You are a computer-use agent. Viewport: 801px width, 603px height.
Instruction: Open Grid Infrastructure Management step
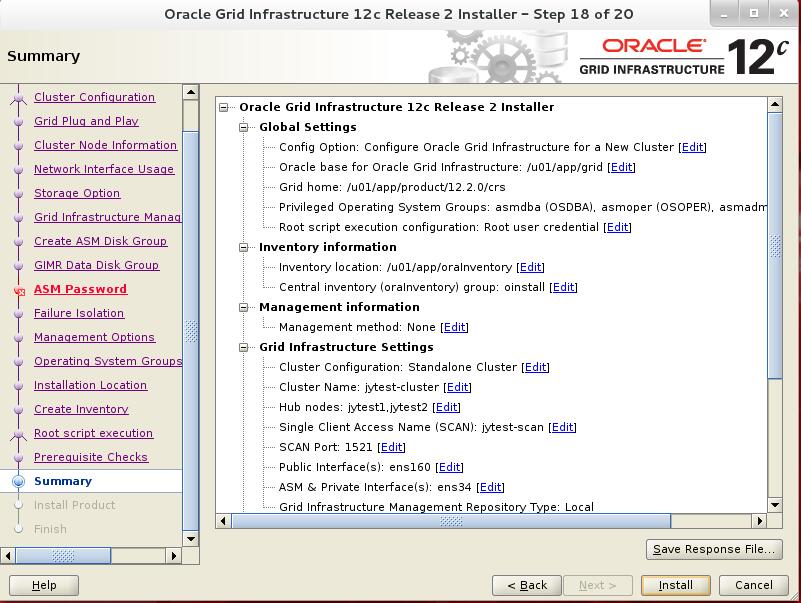[108, 217]
